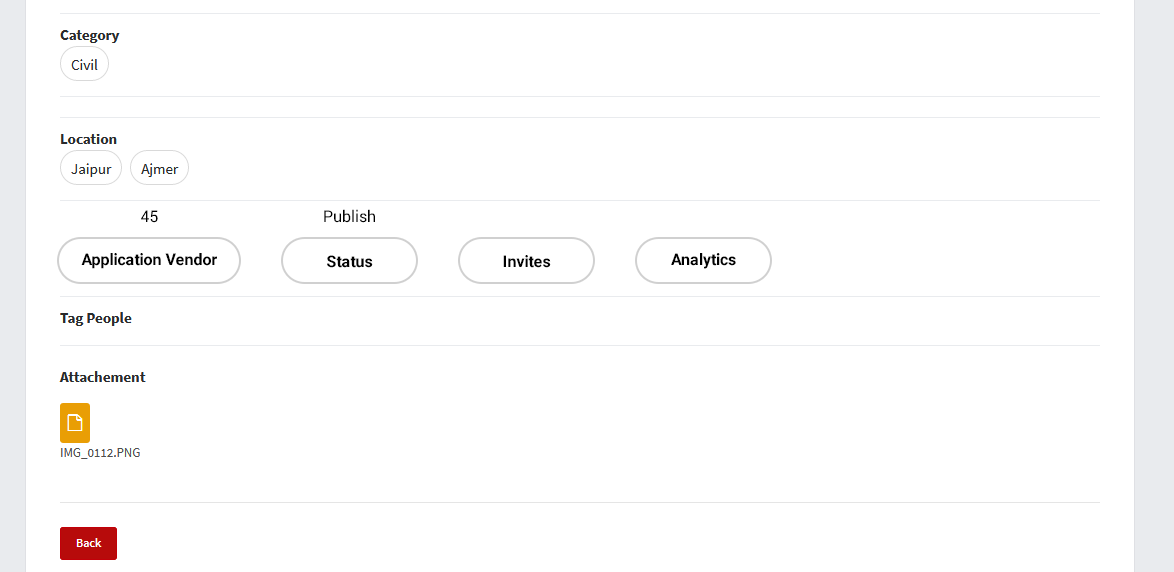Image resolution: width=1174 pixels, height=572 pixels.
Task: Select the Jaipur location tag
Action: (91, 169)
